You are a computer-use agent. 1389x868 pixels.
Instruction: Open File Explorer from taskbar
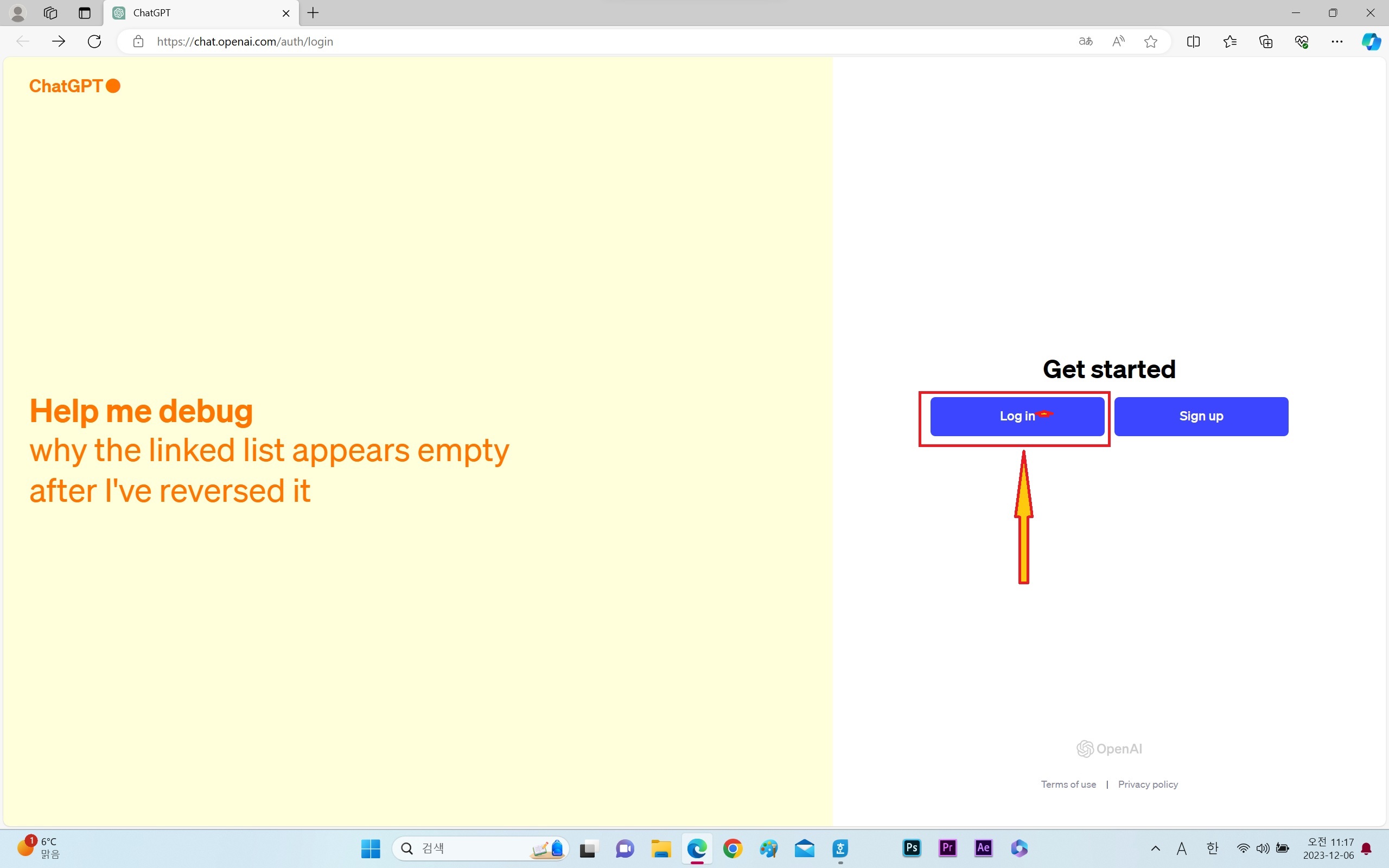click(661, 848)
